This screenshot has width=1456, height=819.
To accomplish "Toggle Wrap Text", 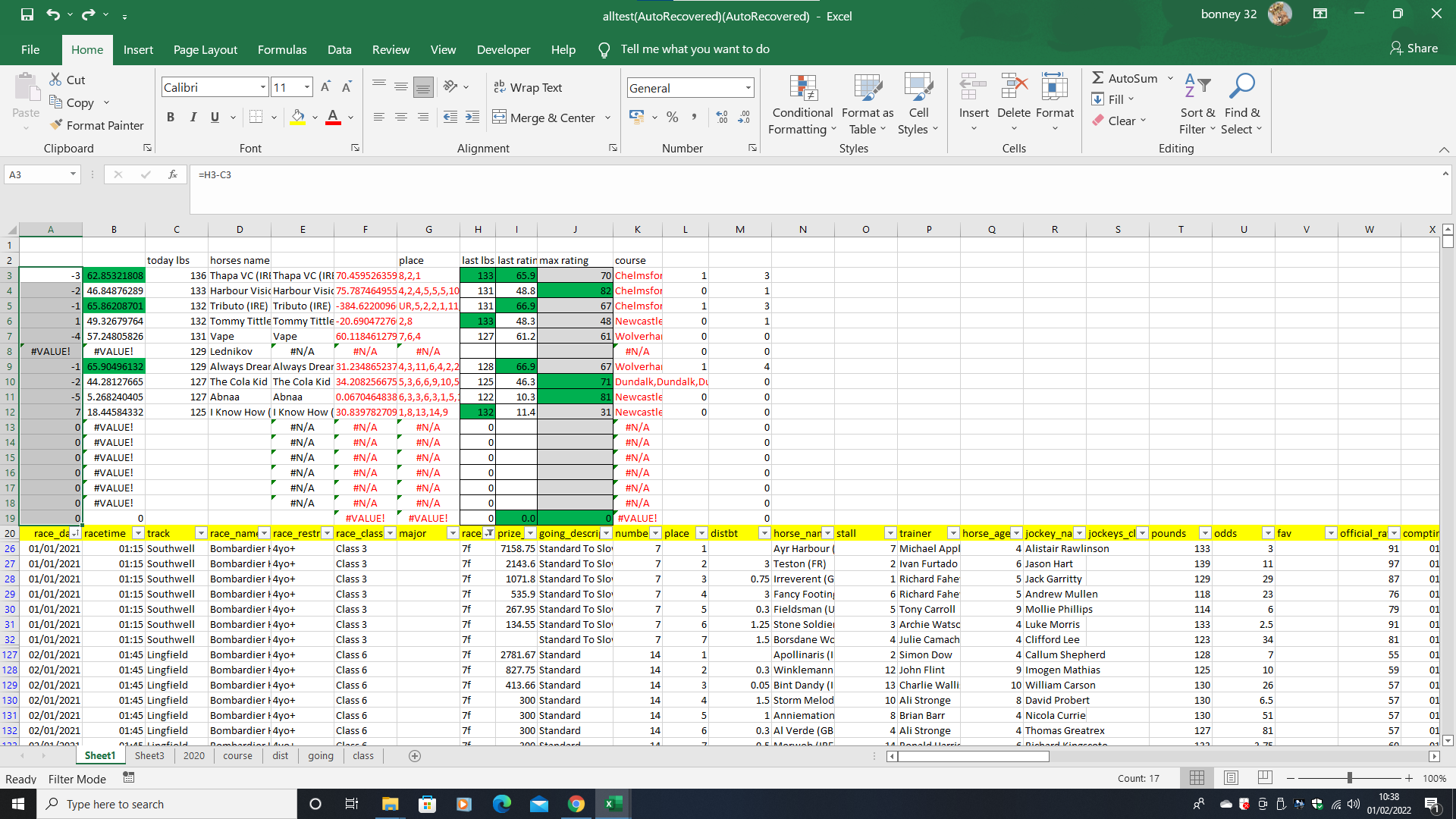I will 528,87.
